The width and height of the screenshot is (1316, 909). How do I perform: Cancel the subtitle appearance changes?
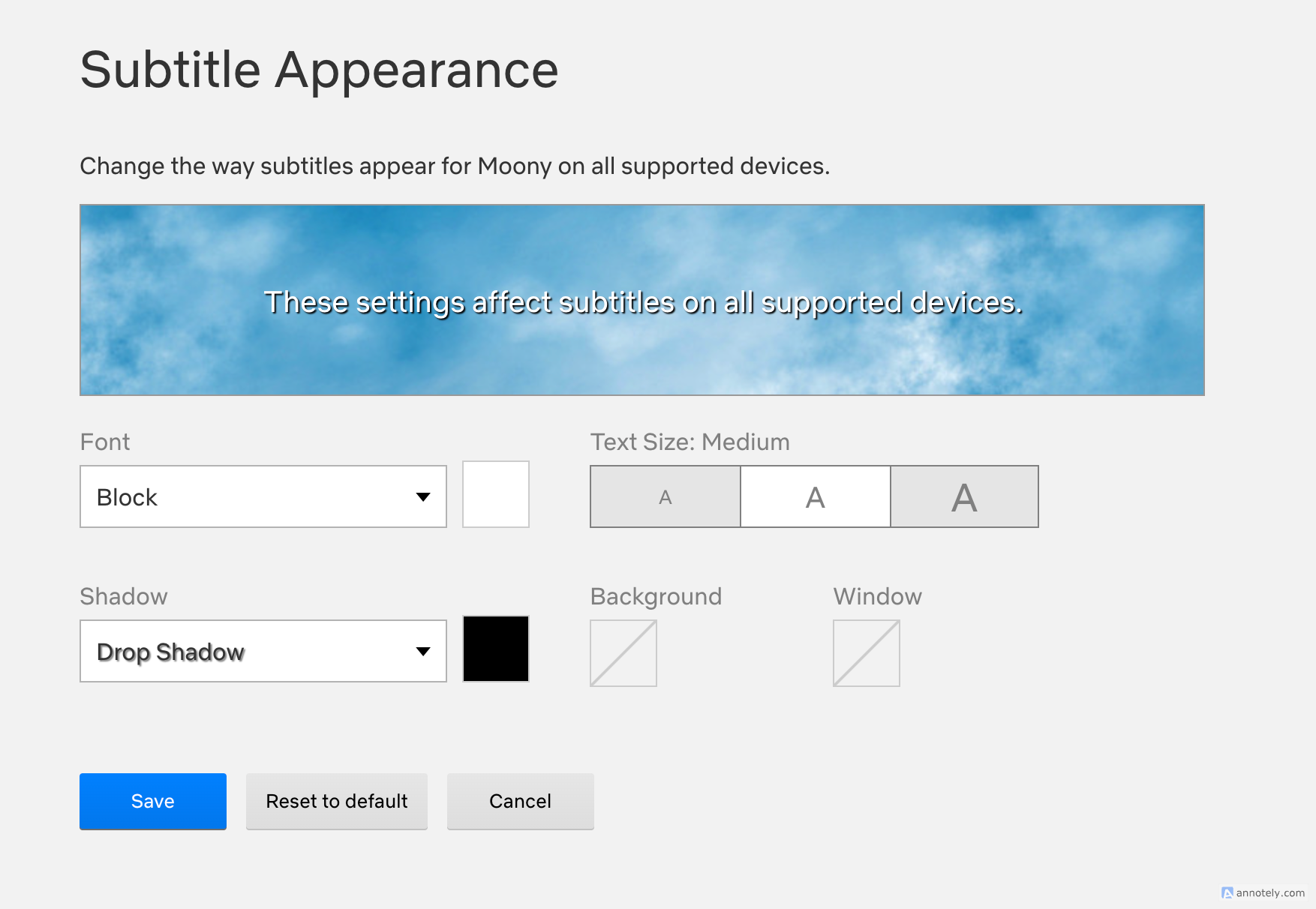click(521, 801)
